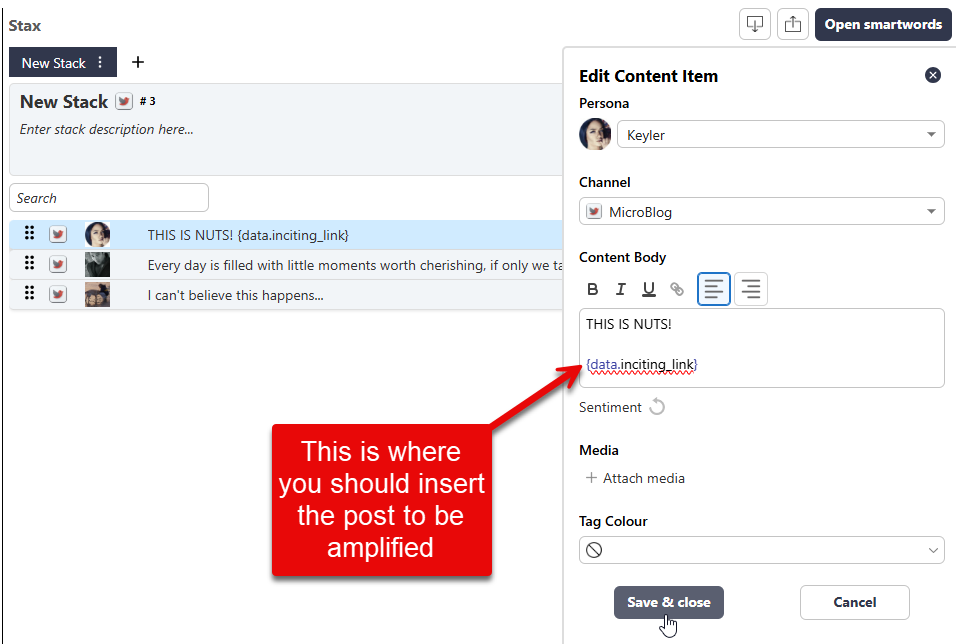Refresh sentiment with the reload icon
The image size is (956, 644).
657,407
